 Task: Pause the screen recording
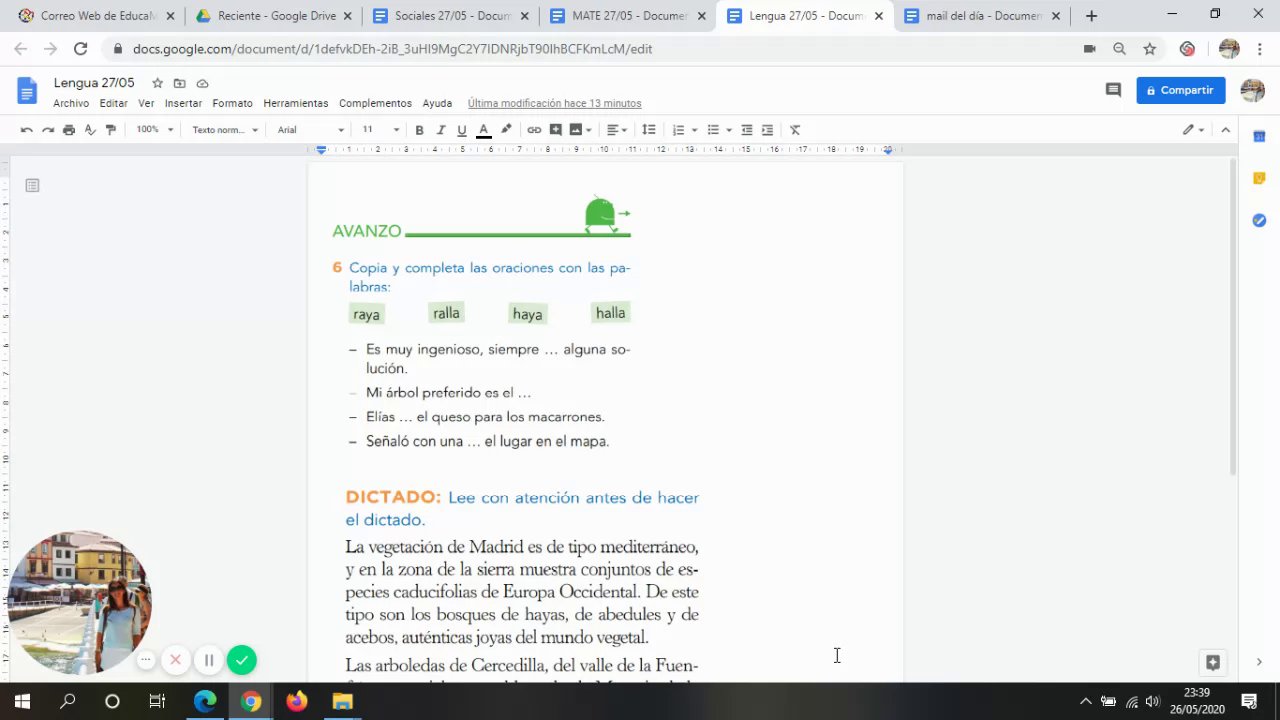pyautogui.click(x=209, y=660)
